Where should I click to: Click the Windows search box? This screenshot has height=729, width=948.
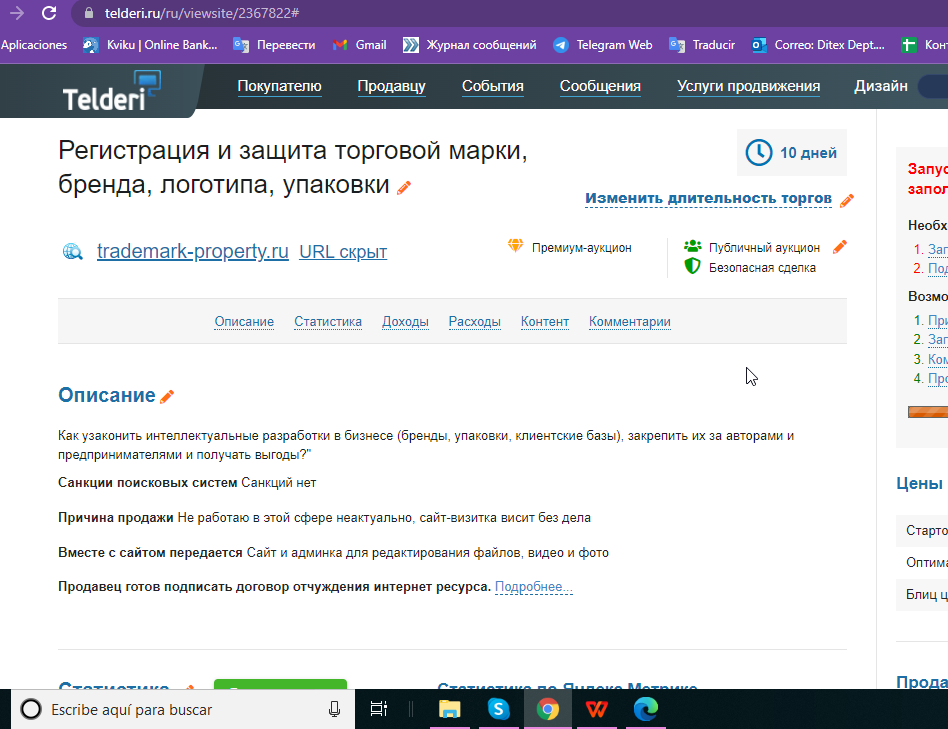(x=183, y=709)
